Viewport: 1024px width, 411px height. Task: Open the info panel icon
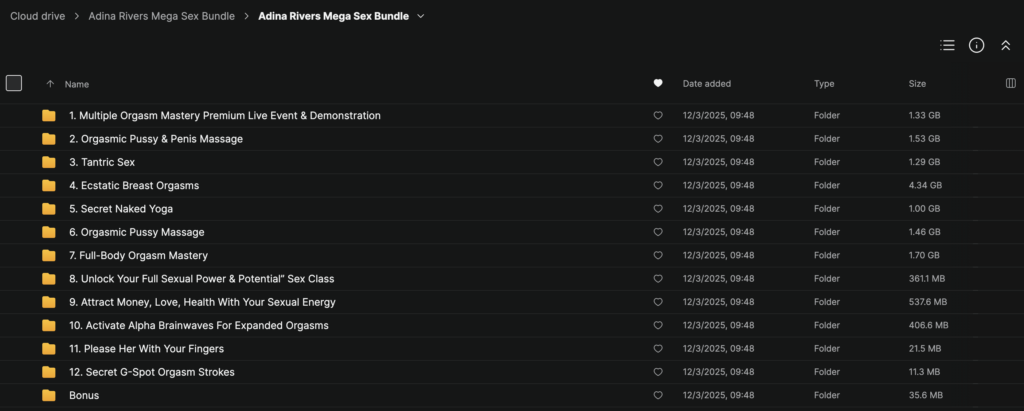point(977,46)
